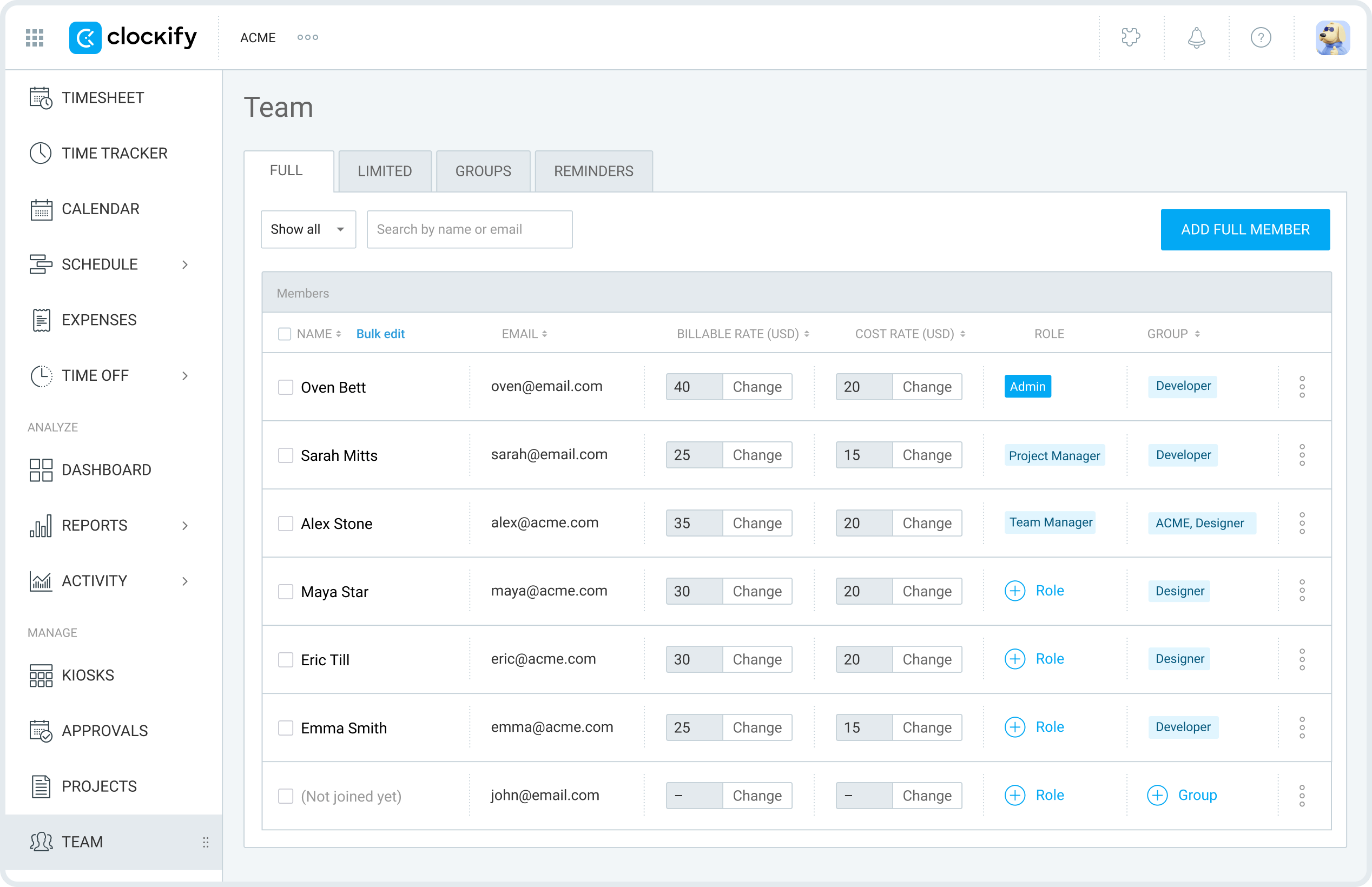Switch to the Groups tab

pos(483,171)
